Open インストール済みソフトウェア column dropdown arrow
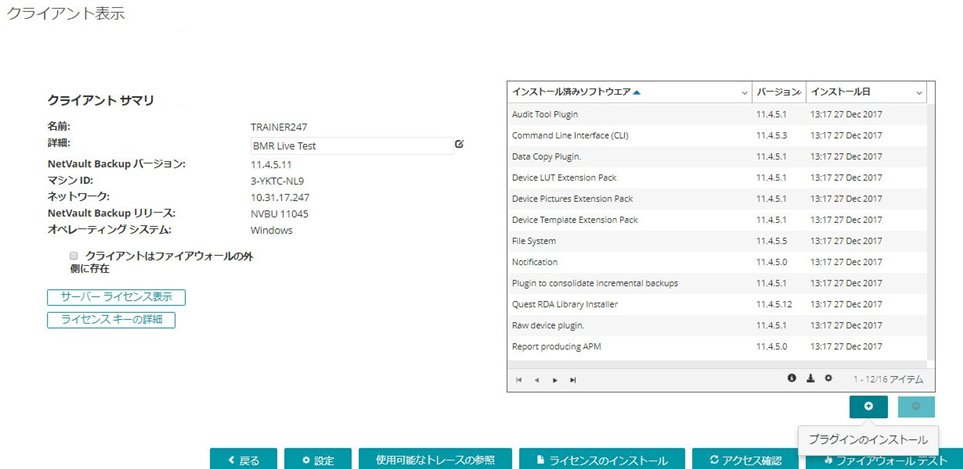 744,93
